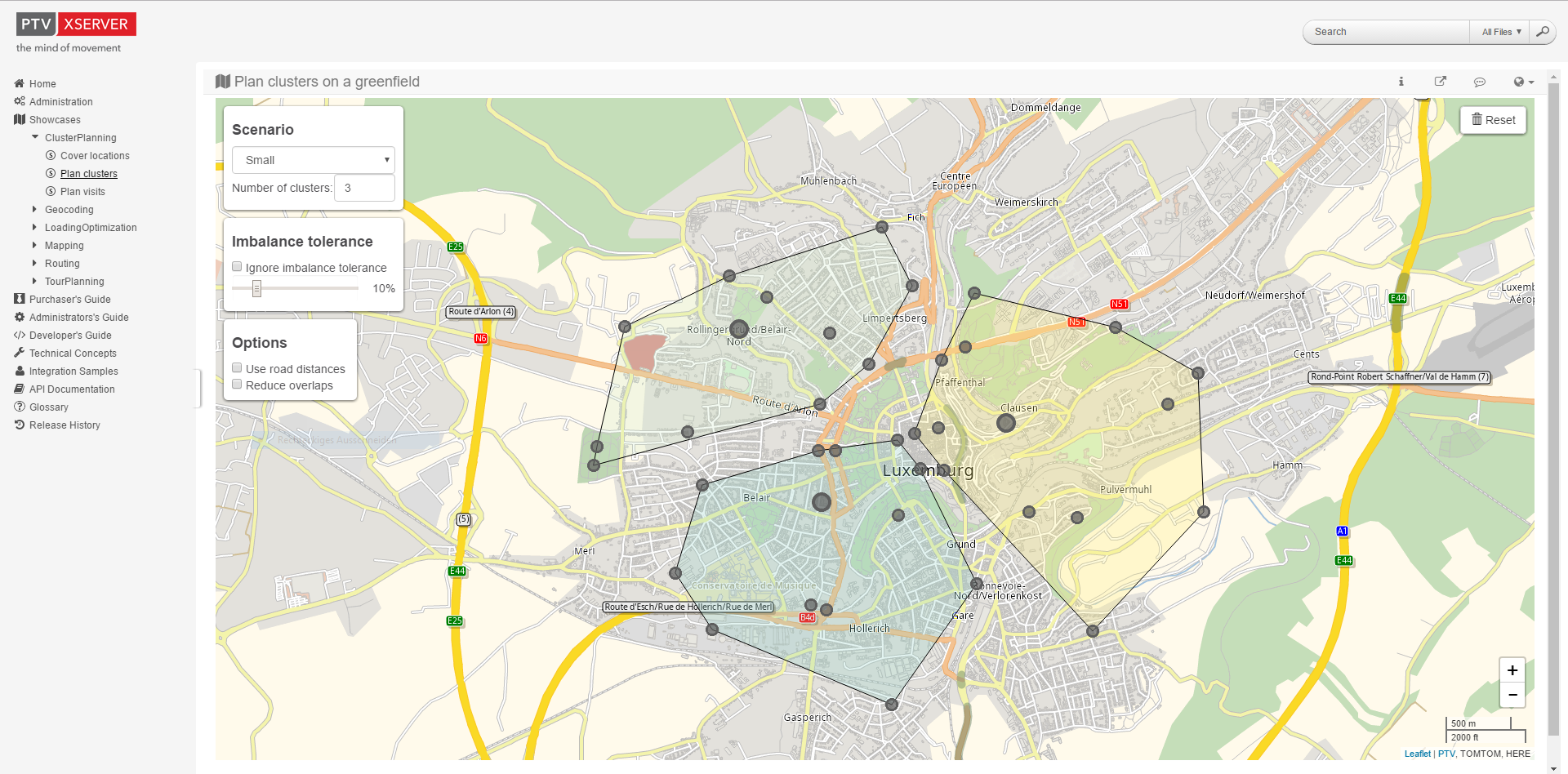Check the Use road distances option

tap(237, 368)
